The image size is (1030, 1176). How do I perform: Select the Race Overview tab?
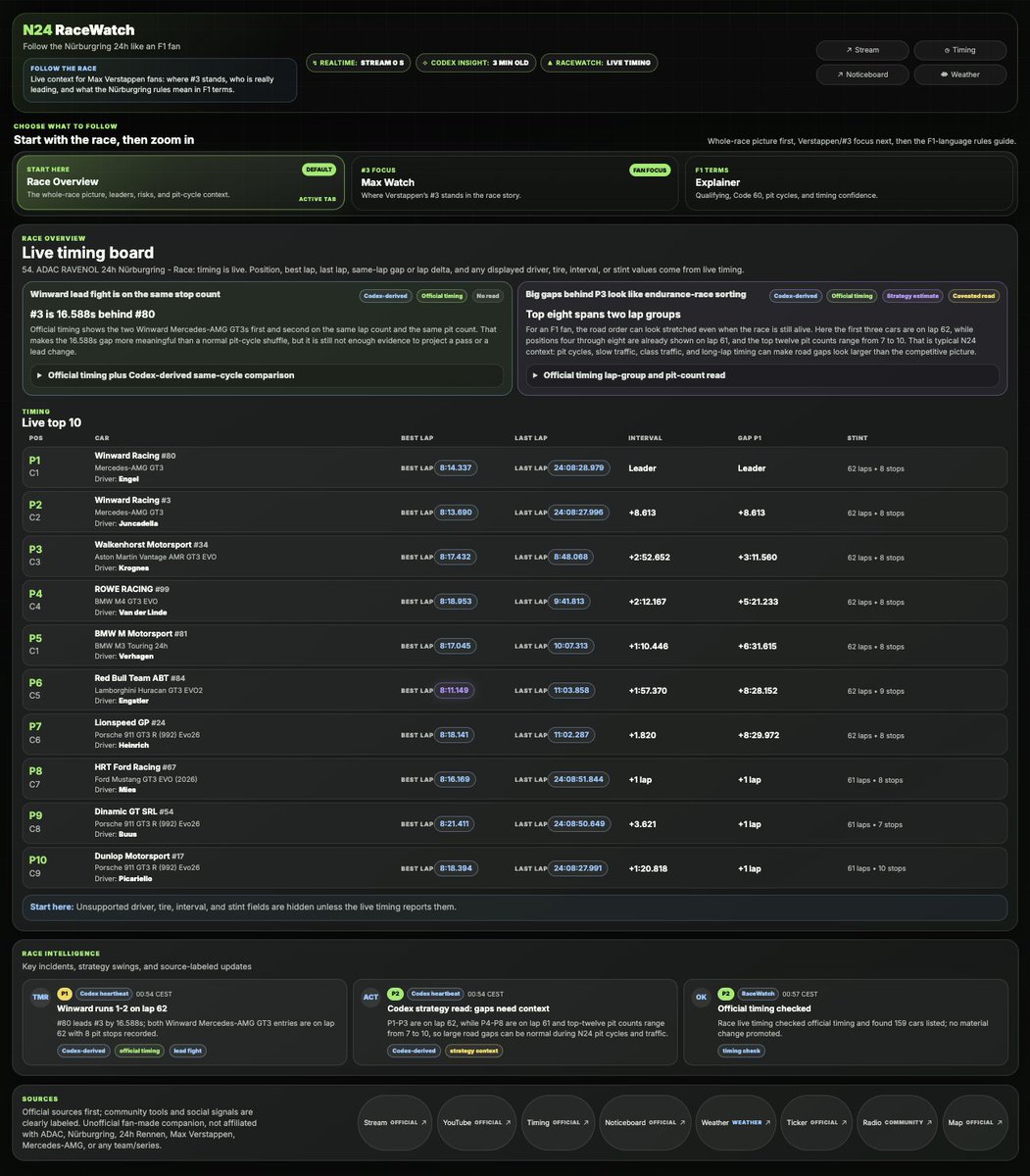[181, 183]
